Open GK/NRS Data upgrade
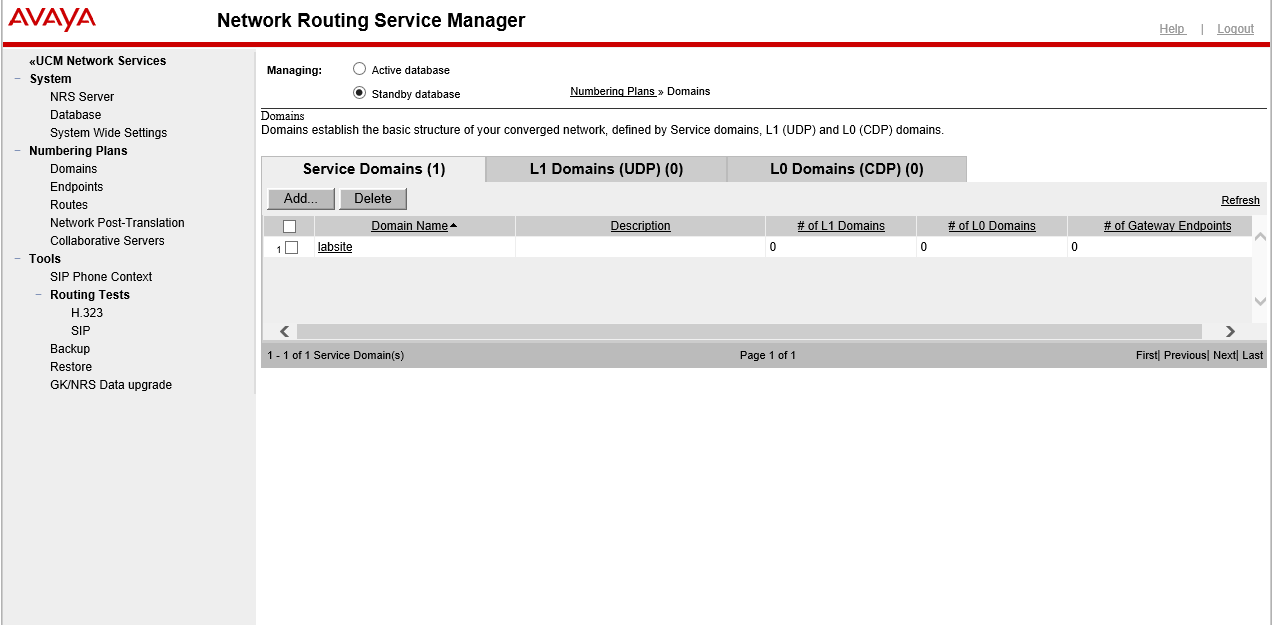1273x625 pixels. click(111, 385)
